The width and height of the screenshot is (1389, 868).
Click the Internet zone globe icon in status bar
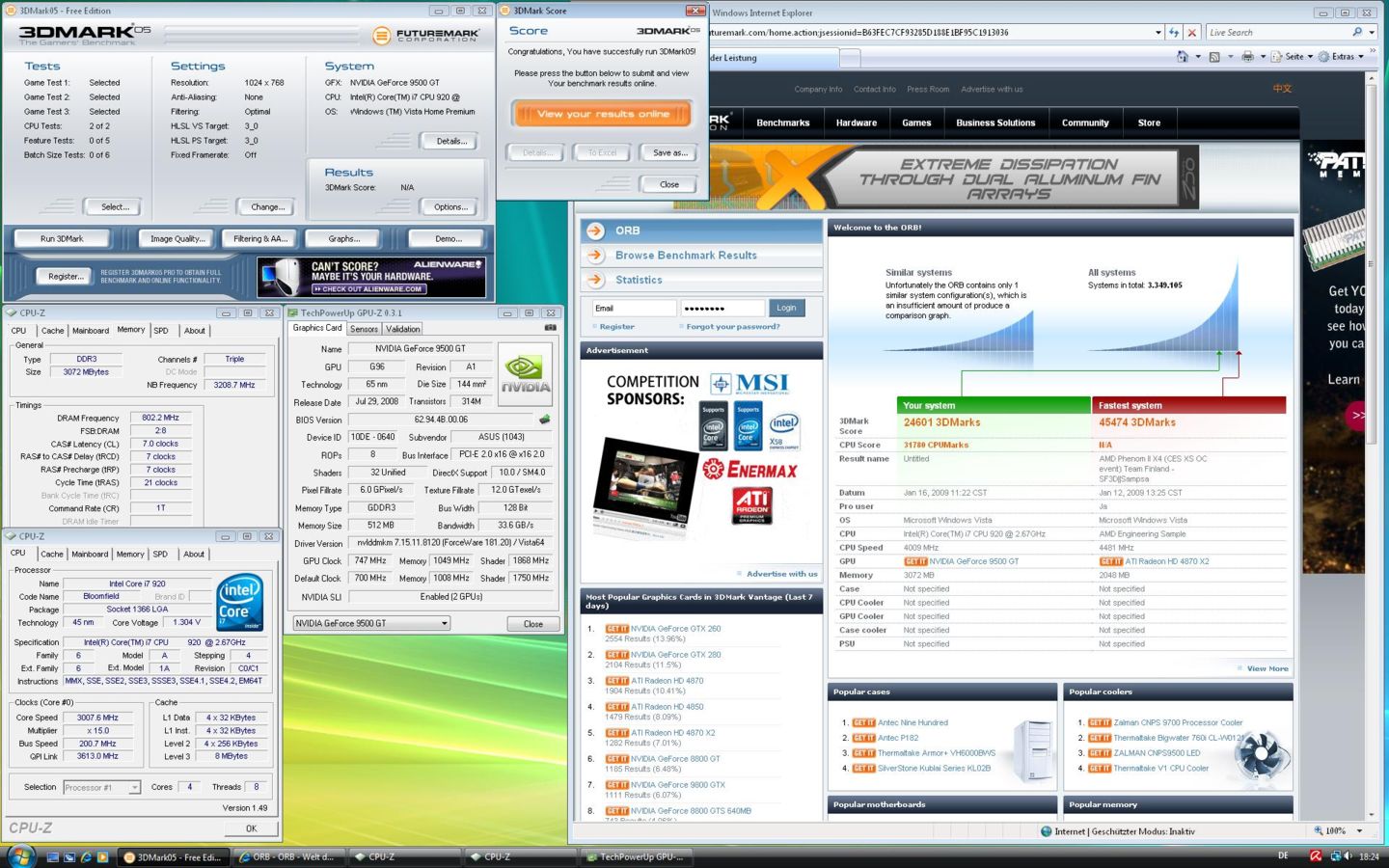pos(1047,830)
